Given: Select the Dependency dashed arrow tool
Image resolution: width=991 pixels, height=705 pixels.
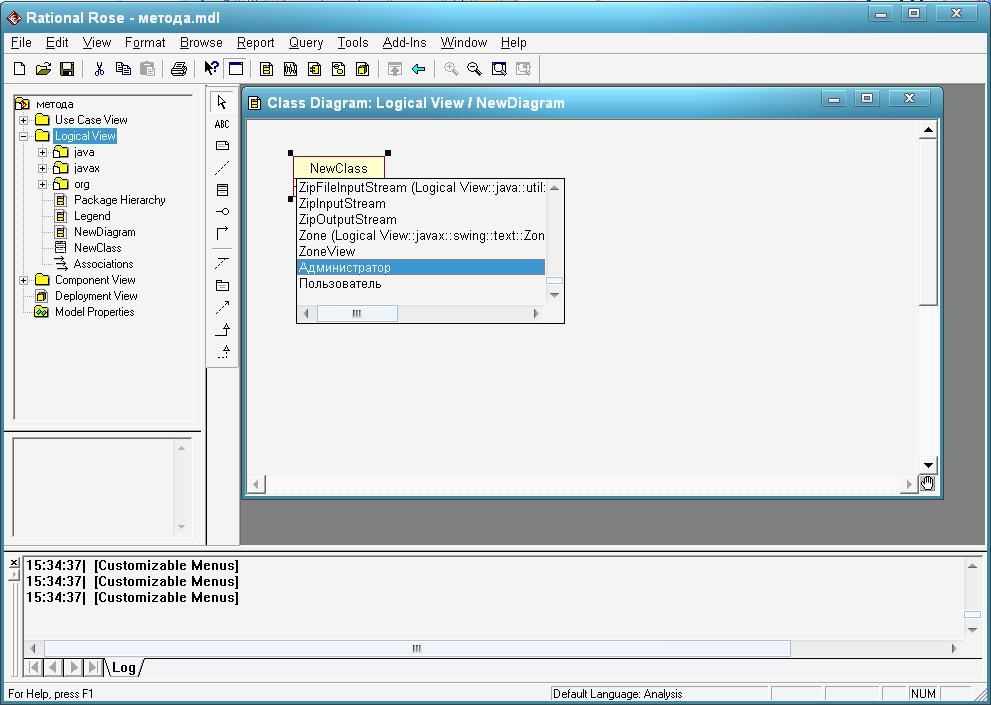Looking at the screenshot, I should click(x=222, y=307).
